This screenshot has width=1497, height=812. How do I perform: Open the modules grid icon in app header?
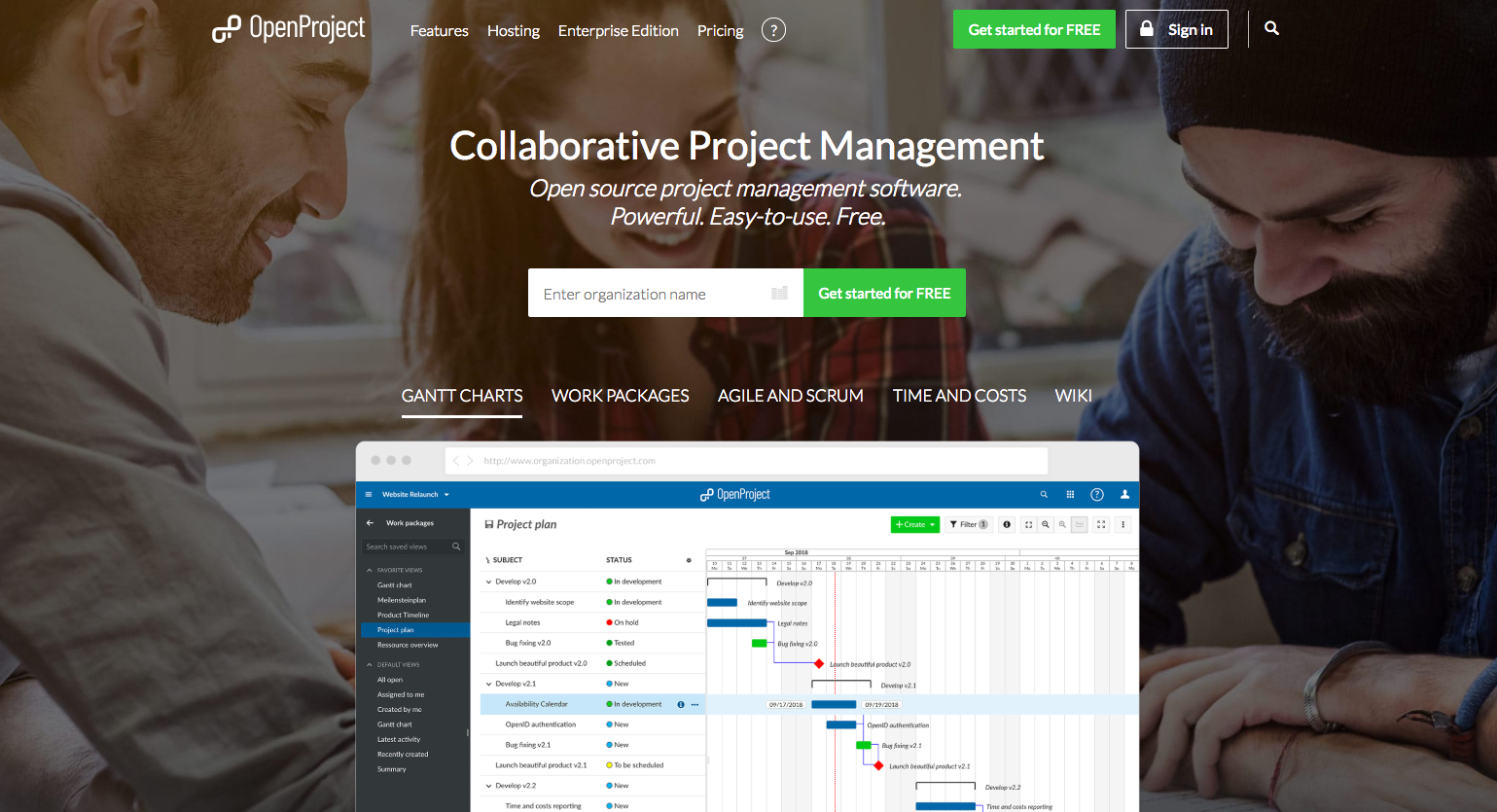1070,494
